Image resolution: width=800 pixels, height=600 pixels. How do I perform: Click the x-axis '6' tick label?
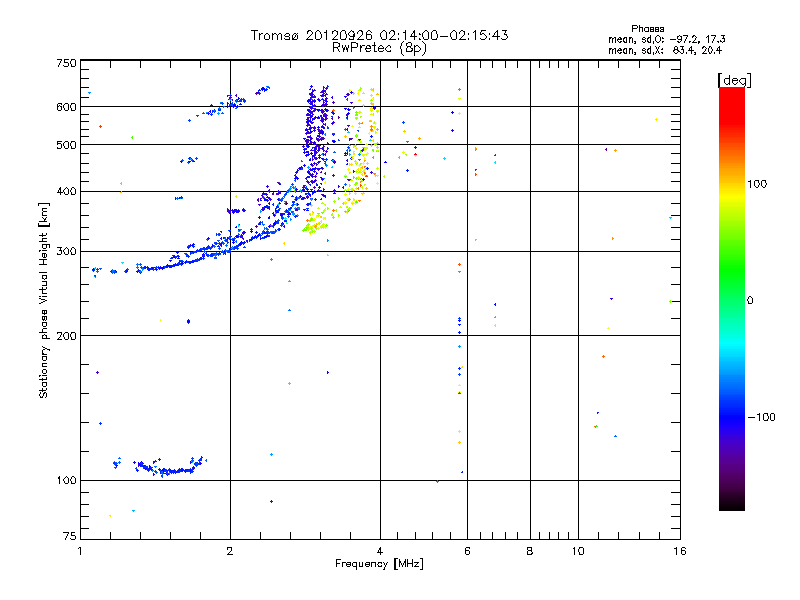467,551
